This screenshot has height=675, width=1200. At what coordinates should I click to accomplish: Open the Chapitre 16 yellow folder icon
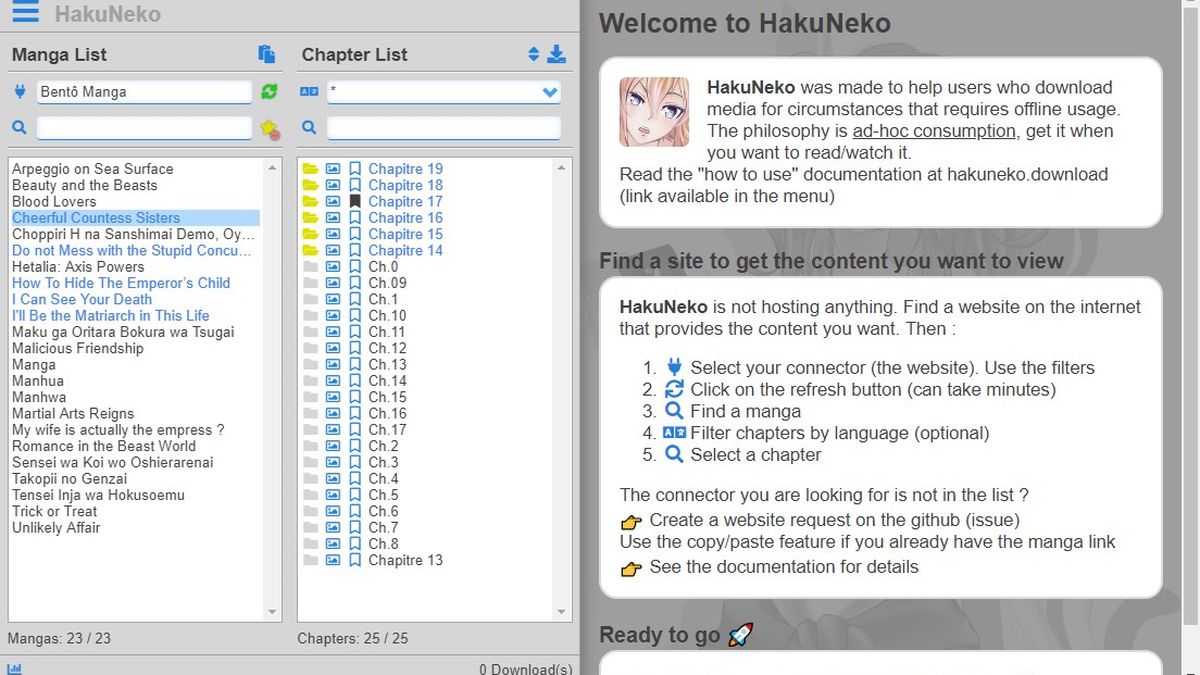pyautogui.click(x=310, y=218)
